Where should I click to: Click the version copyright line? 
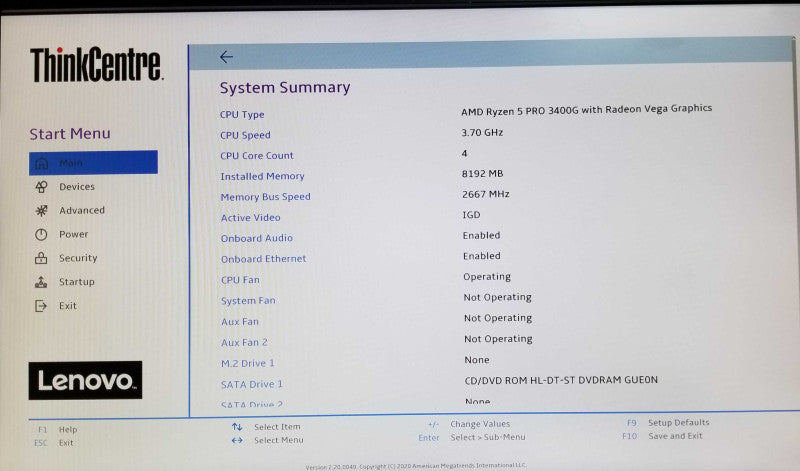[x=416, y=466]
